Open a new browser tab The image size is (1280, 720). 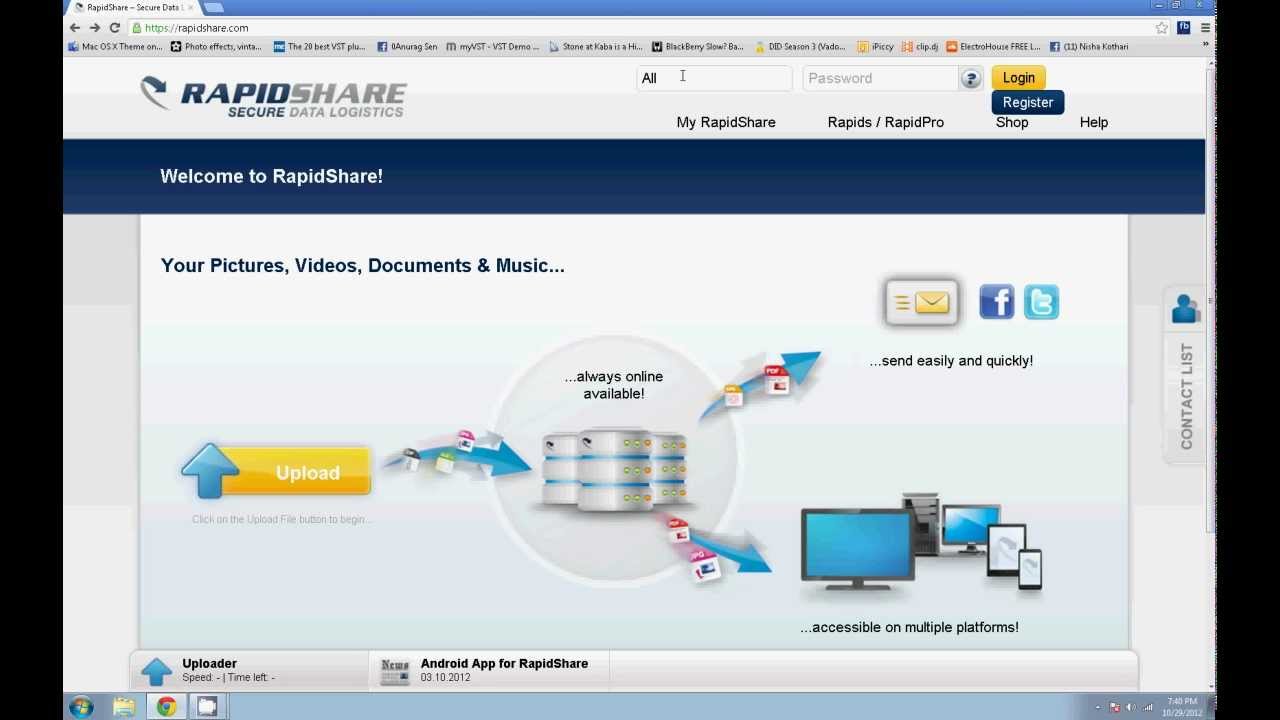[x=214, y=7]
